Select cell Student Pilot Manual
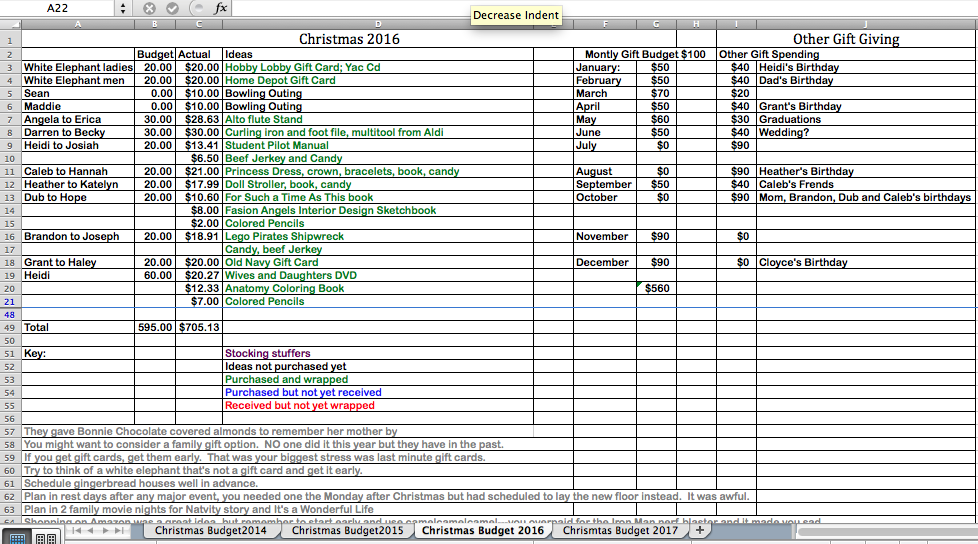This screenshot has height=544, width=978. tap(378, 145)
